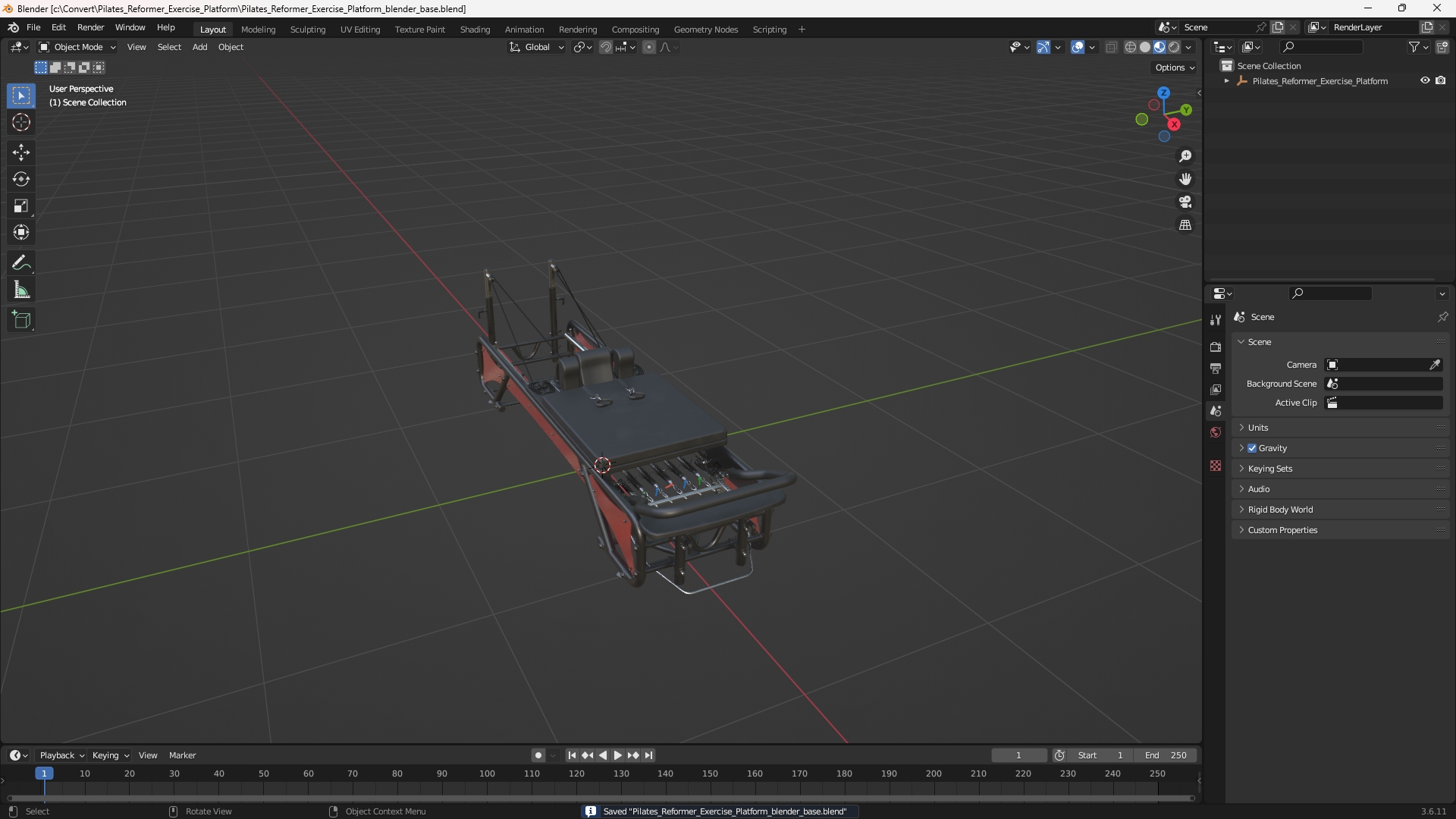Play the animation in reverse

[x=603, y=755]
